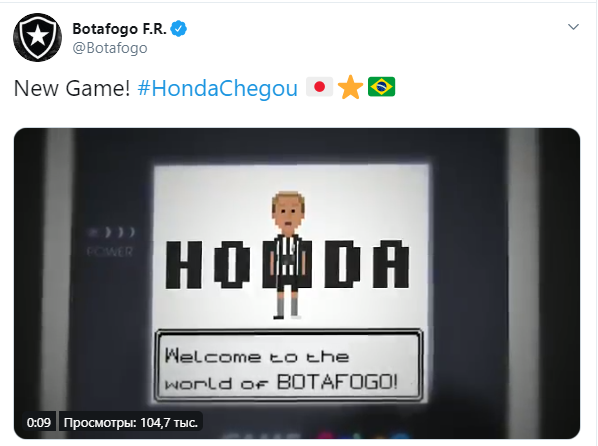Viewport: 598px width, 446px height.
Task: Click the POWER indicator on the console
Action: click(110, 252)
